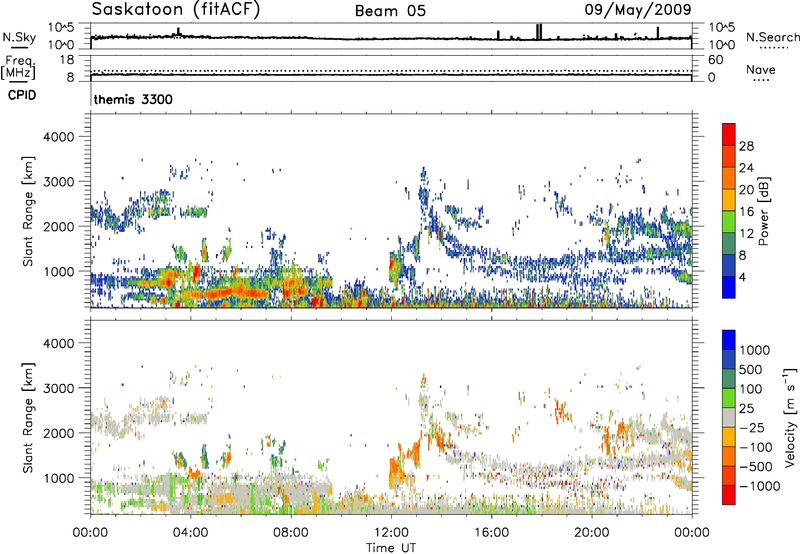The width and height of the screenshot is (800, 554).
Task: Click the 'Freq. [MHz]' axis label
Action: [18, 67]
